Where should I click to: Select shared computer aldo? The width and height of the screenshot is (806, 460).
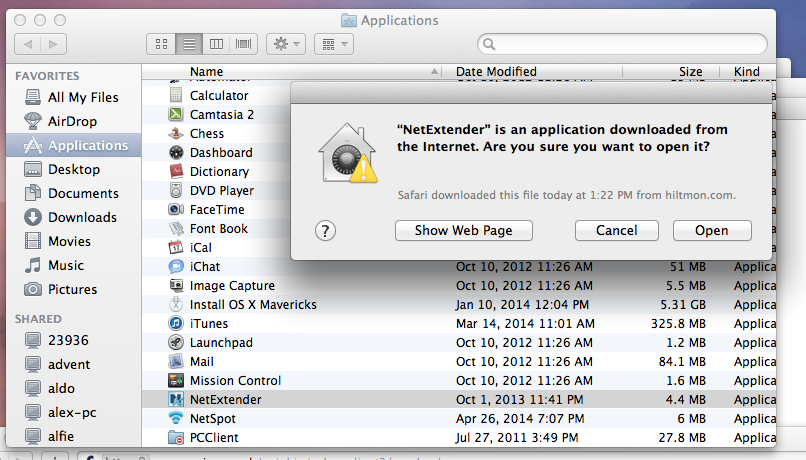click(x=74, y=388)
